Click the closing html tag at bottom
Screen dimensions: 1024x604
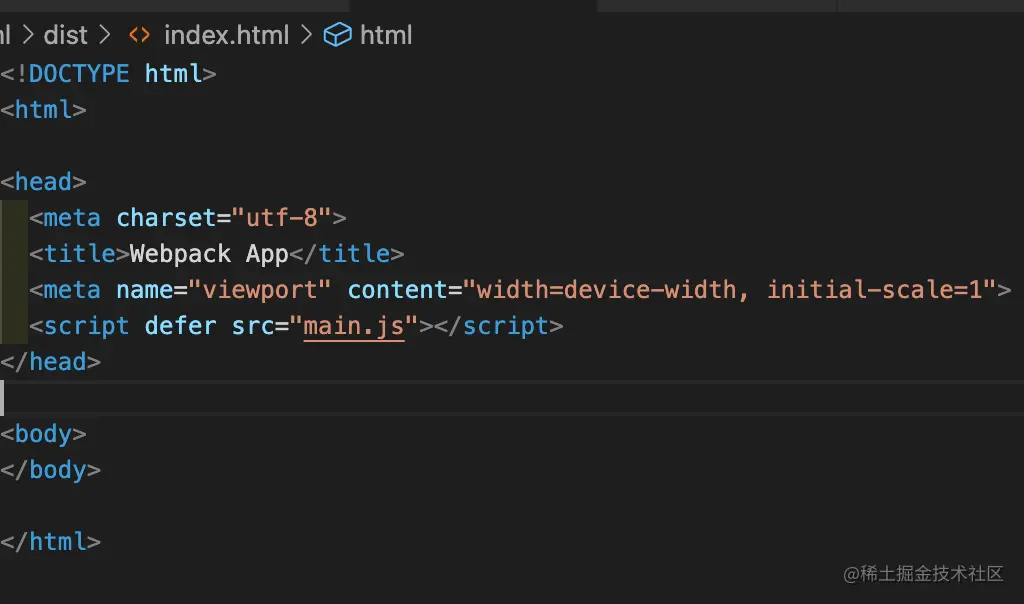click(x=57, y=542)
